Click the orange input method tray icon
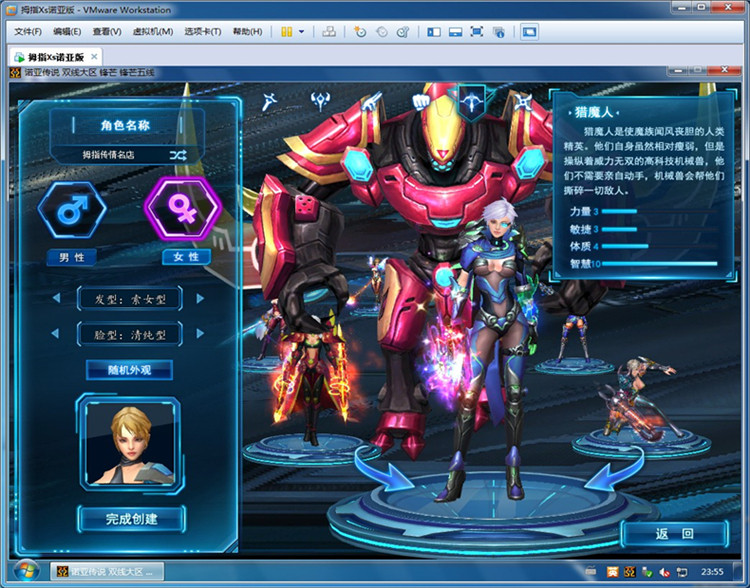The image size is (750, 588). (x=613, y=572)
